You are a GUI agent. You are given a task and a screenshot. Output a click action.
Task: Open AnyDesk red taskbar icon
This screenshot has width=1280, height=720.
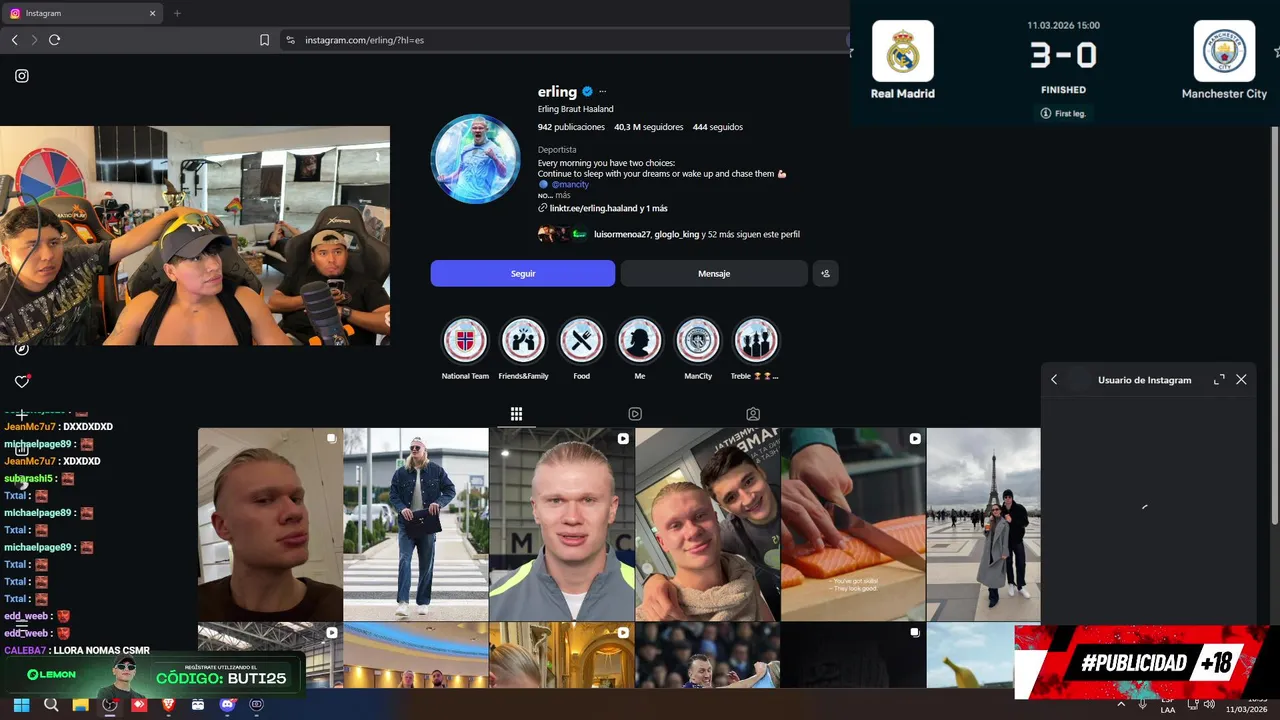139,705
